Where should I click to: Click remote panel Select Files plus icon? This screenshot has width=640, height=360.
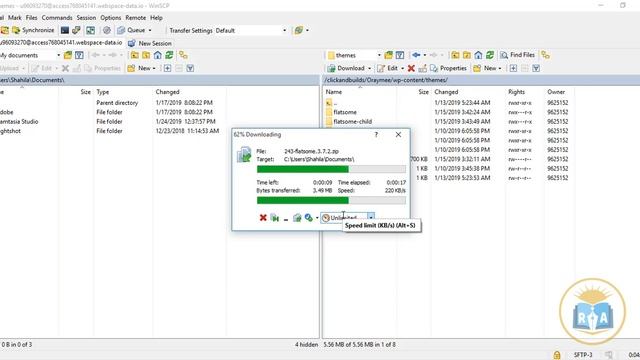(513, 68)
